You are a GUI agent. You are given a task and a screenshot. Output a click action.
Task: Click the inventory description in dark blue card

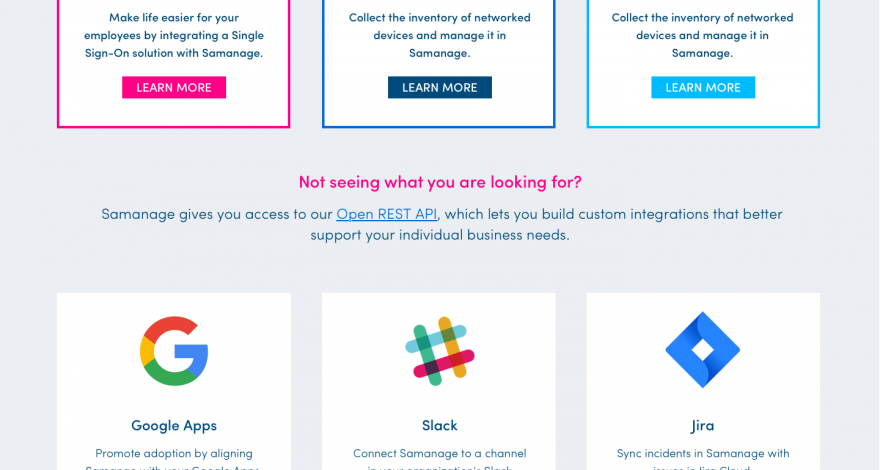coord(440,35)
